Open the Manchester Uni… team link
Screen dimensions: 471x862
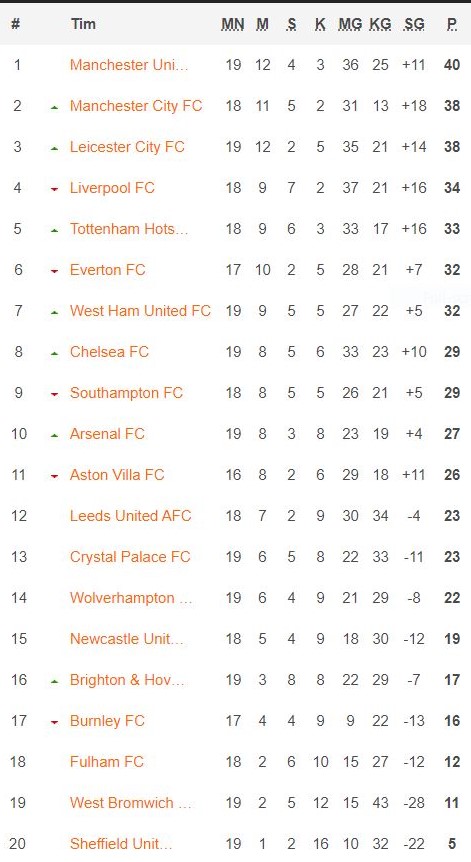coord(129,65)
